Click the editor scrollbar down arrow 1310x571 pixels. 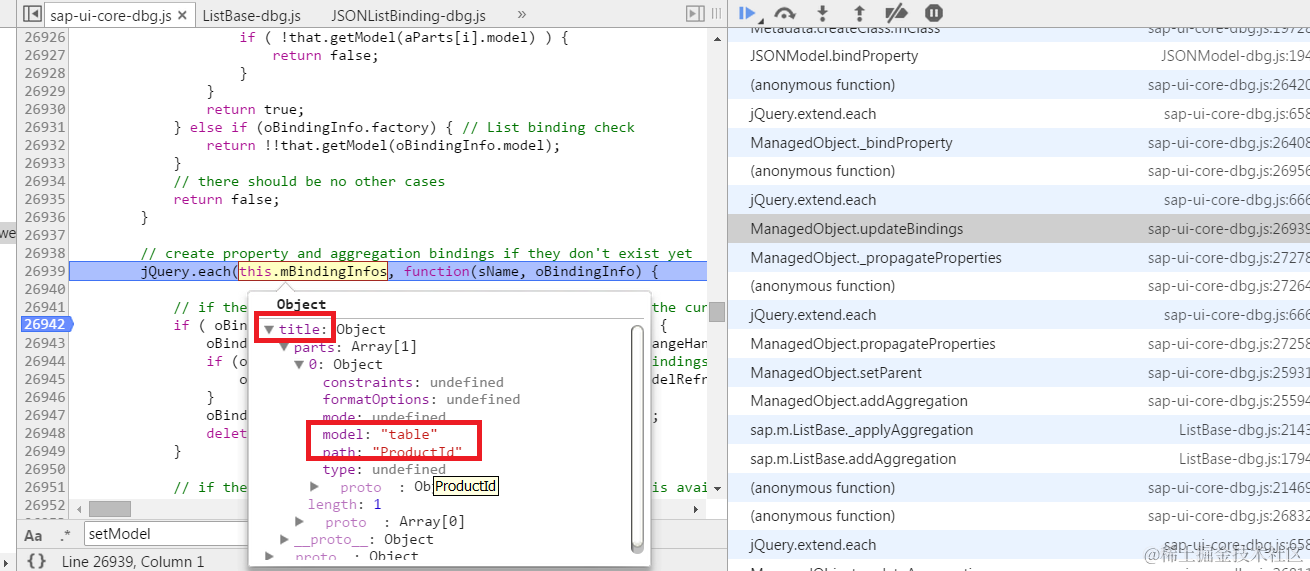tap(716, 488)
